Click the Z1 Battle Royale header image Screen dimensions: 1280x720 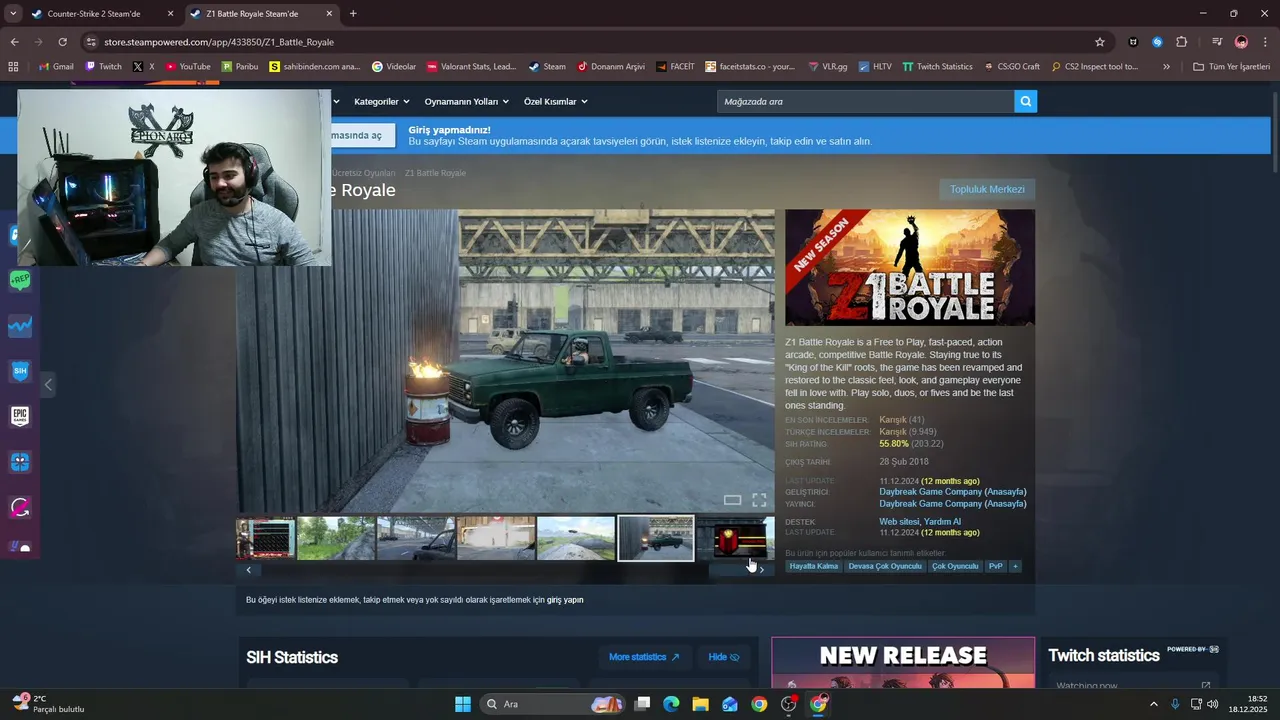[x=910, y=267]
